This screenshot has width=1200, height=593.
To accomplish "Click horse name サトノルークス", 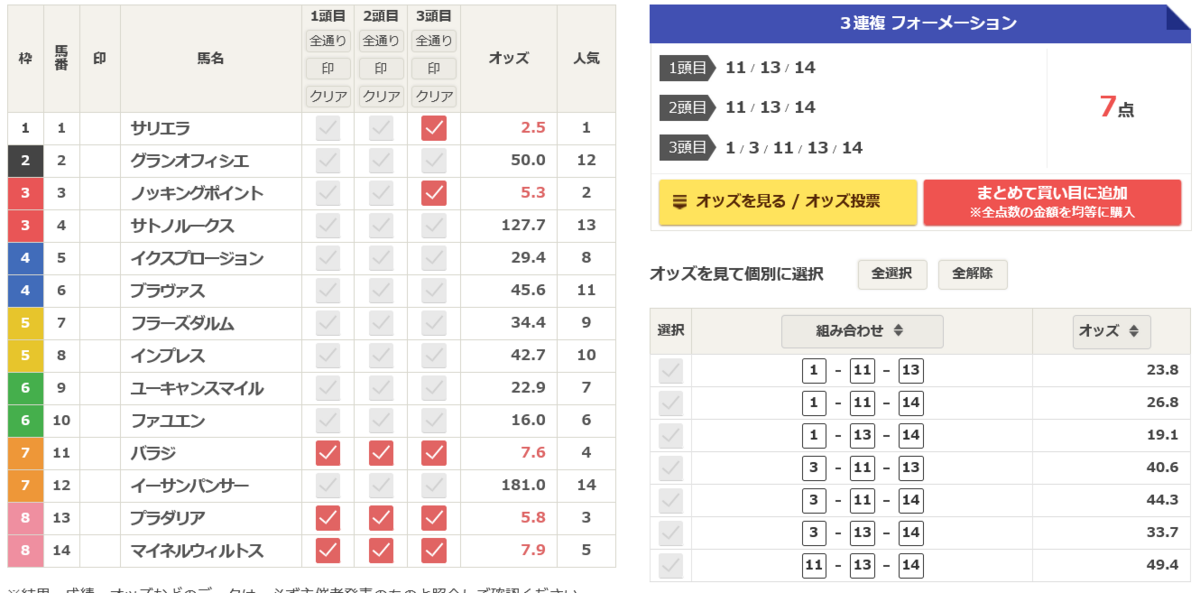I will point(183,225).
